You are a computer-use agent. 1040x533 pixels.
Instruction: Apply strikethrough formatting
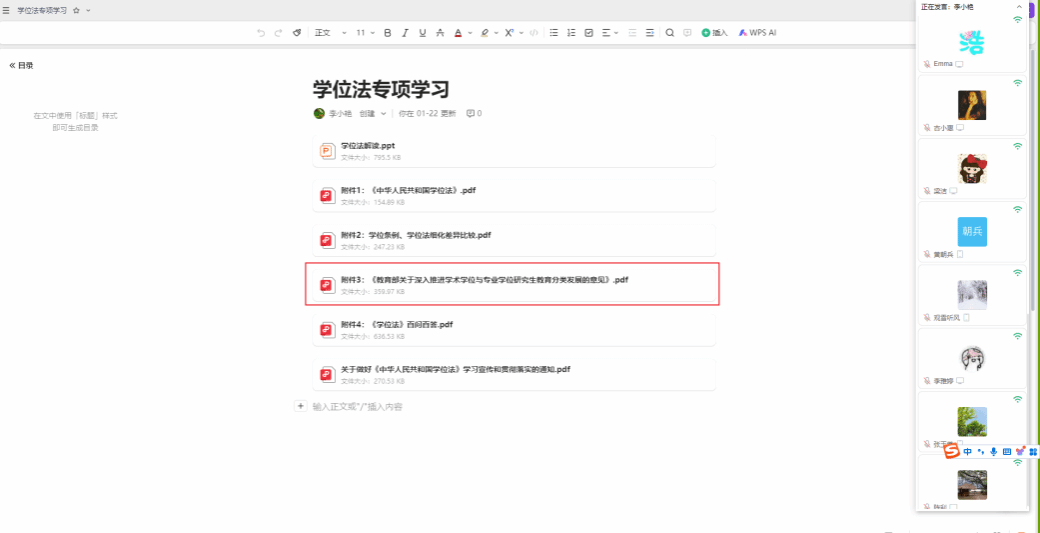click(x=439, y=33)
